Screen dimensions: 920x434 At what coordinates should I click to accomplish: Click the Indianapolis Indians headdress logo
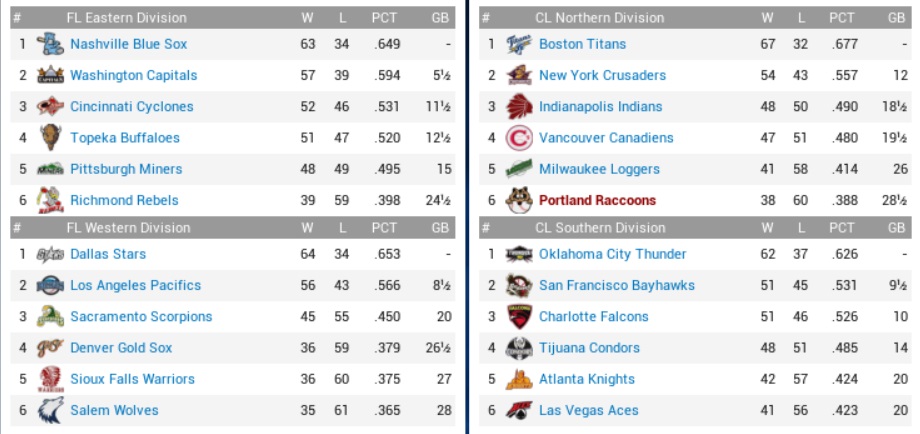point(518,106)
